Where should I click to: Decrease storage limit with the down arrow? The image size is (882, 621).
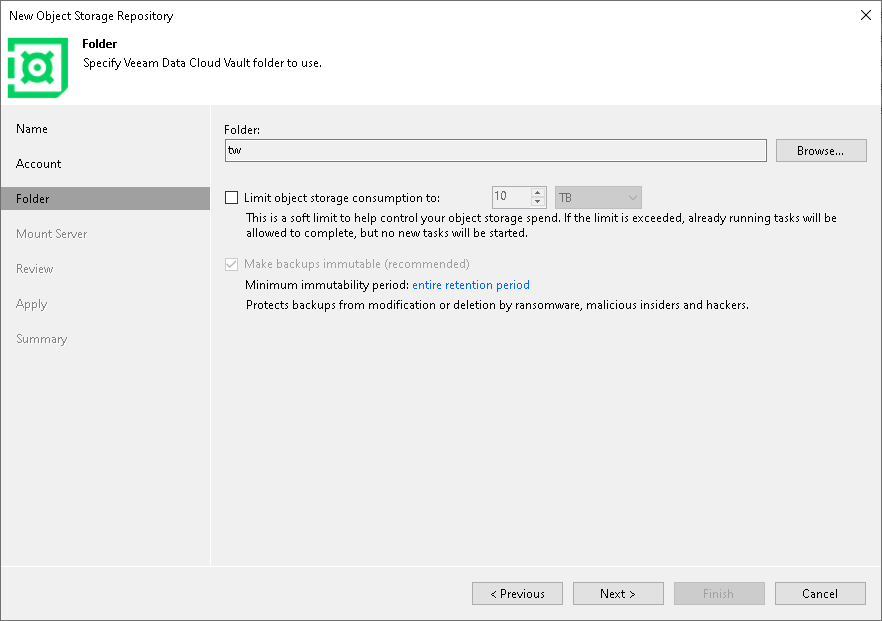(x=538, y=202)
